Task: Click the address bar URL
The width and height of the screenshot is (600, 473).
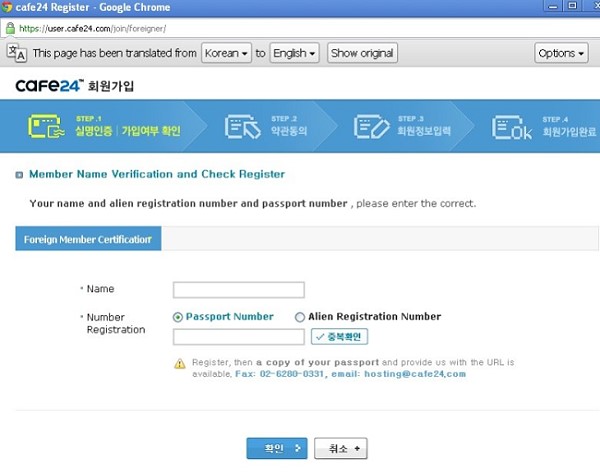Action: [x=93, y=29]
